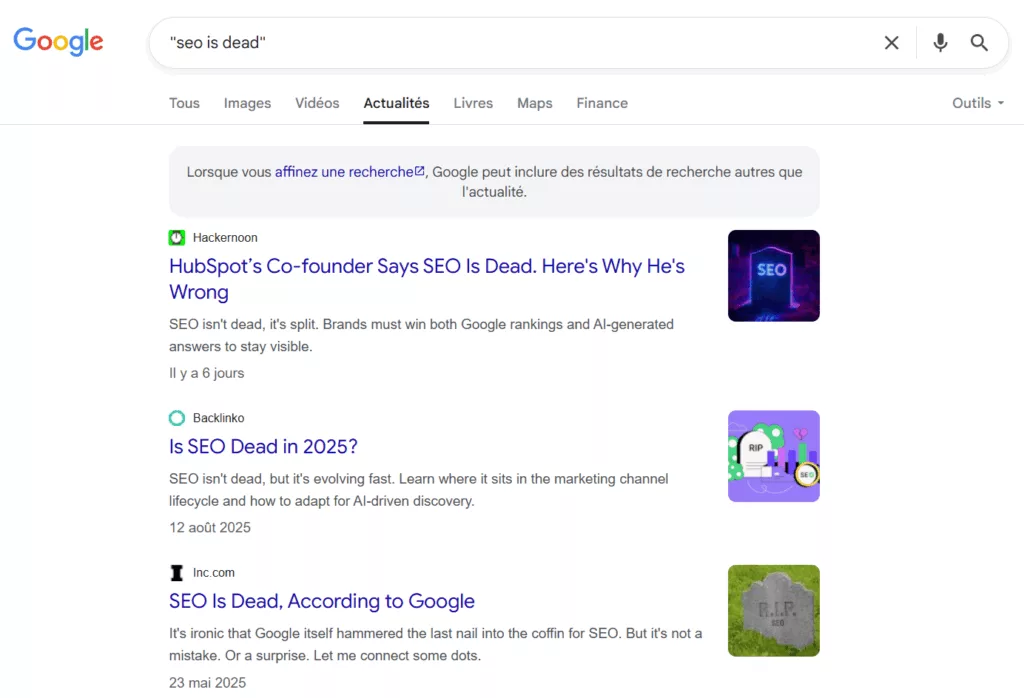Clear the search query with the X icon
The height and width of the screenshot is (698, 1024).
[891, 42]
